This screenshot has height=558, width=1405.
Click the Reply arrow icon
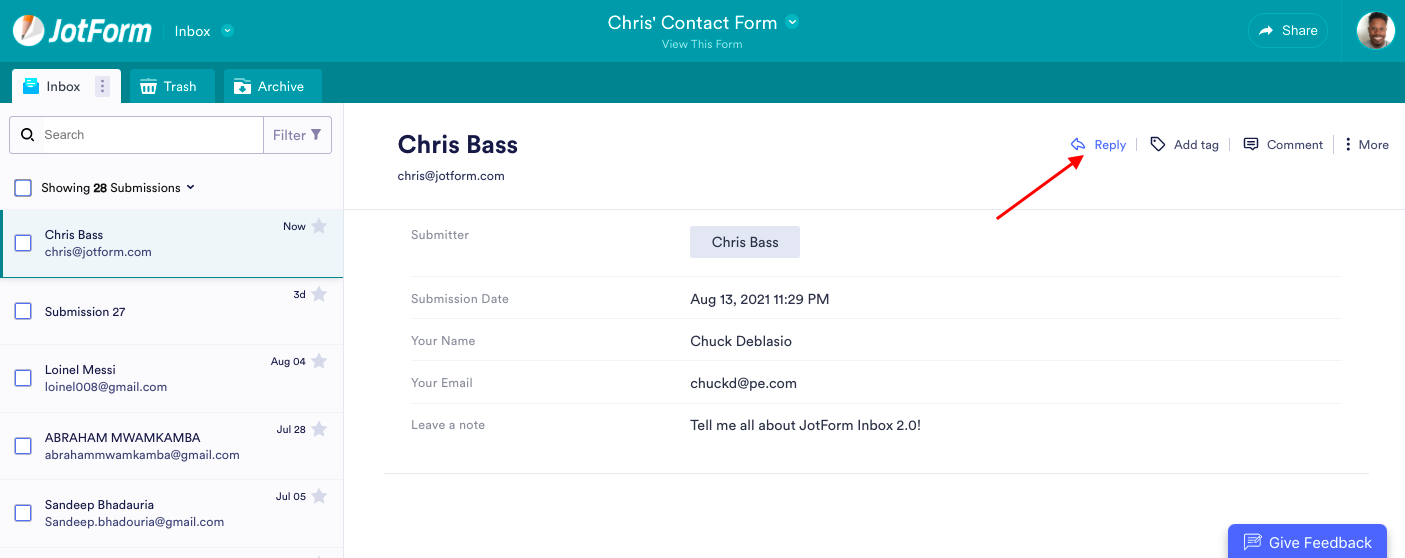(1078, 145)
